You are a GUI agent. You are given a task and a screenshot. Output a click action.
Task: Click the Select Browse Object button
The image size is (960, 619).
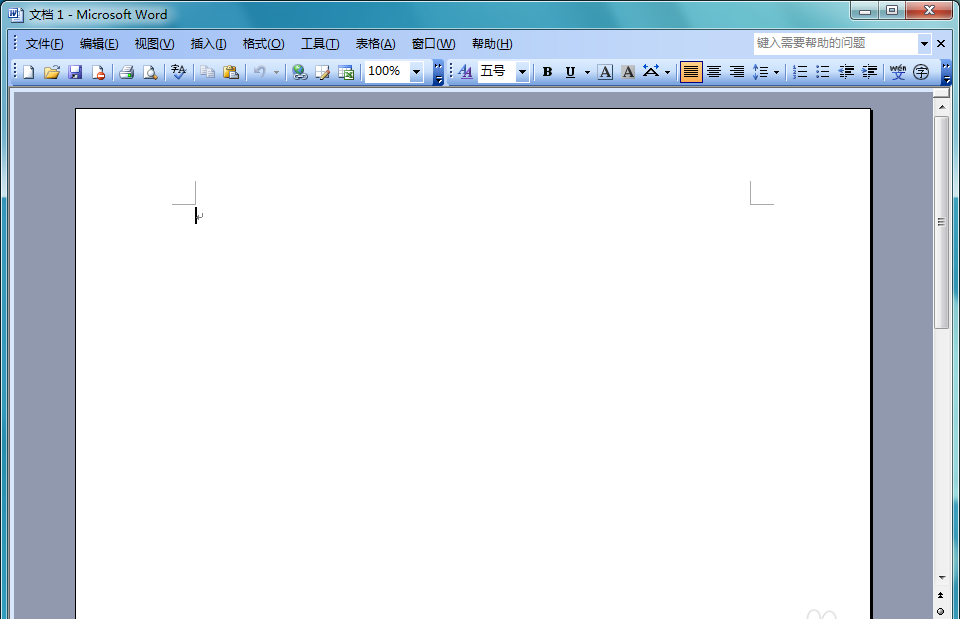[x=941, y=612]
